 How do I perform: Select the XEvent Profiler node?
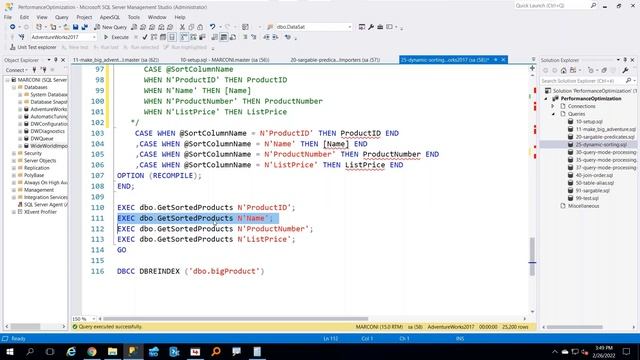[40, 212]
